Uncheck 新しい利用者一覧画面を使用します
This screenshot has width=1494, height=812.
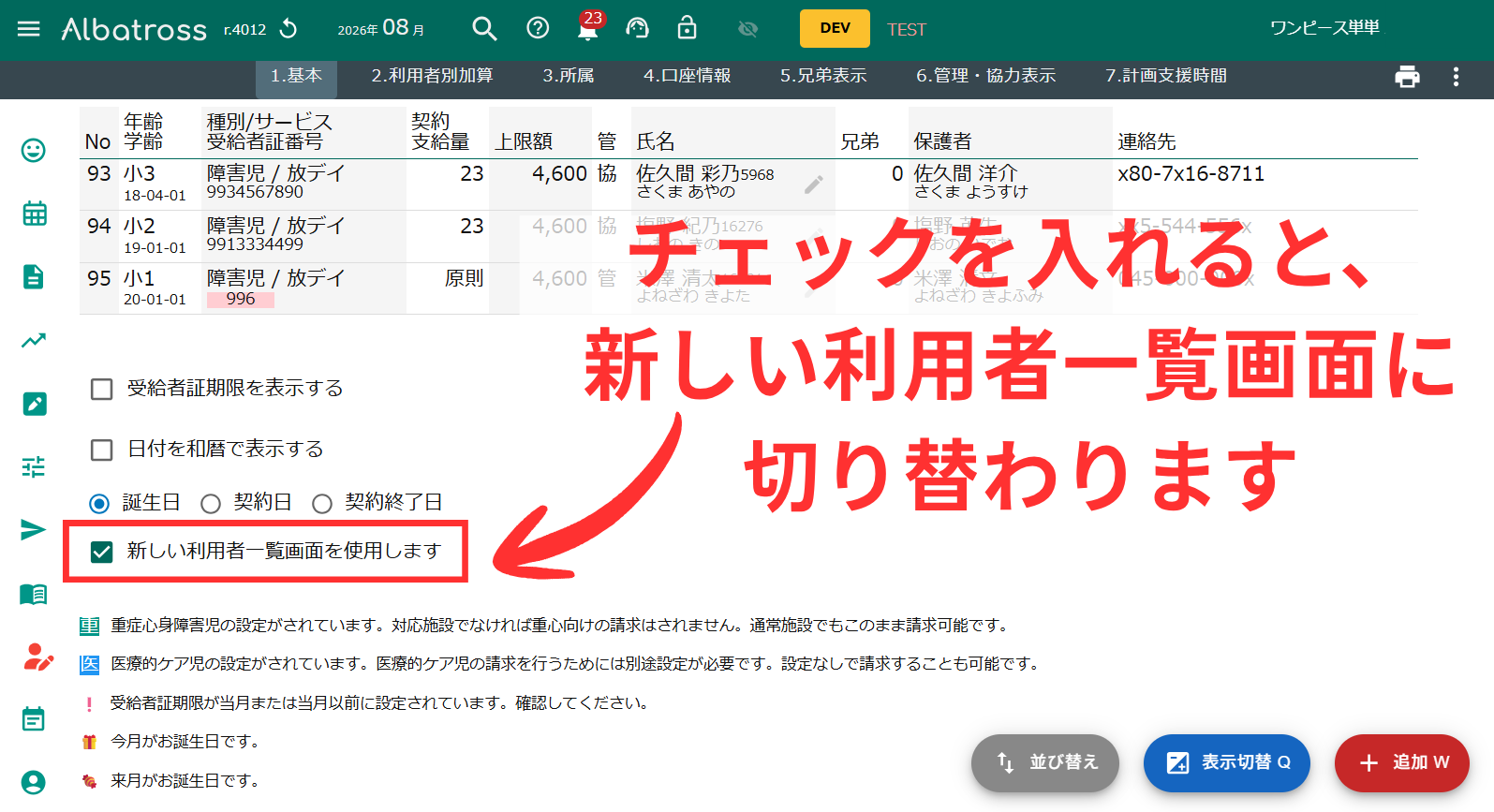click(101, 552)
